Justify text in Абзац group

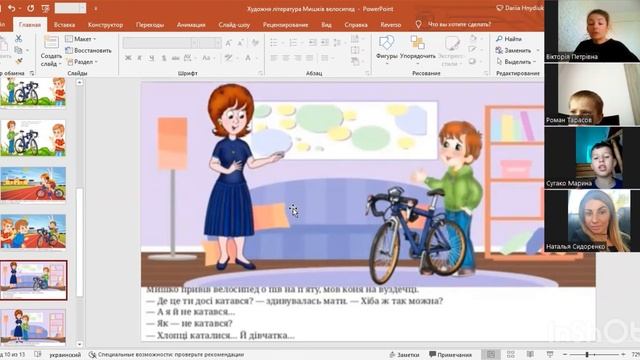tap(310, 58)
